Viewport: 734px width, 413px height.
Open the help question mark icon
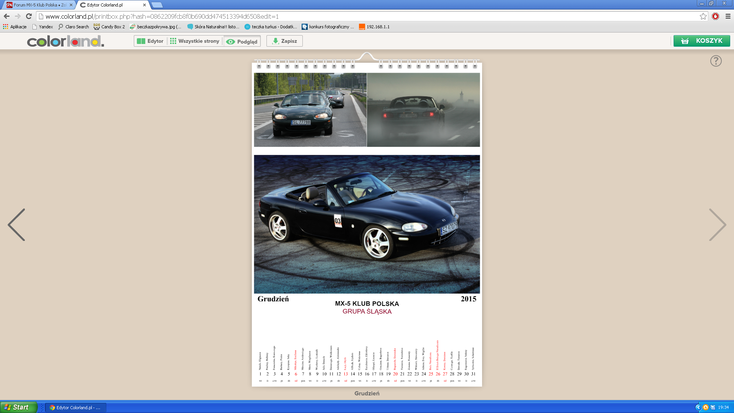pyautogui.click(x=715, y=61)
